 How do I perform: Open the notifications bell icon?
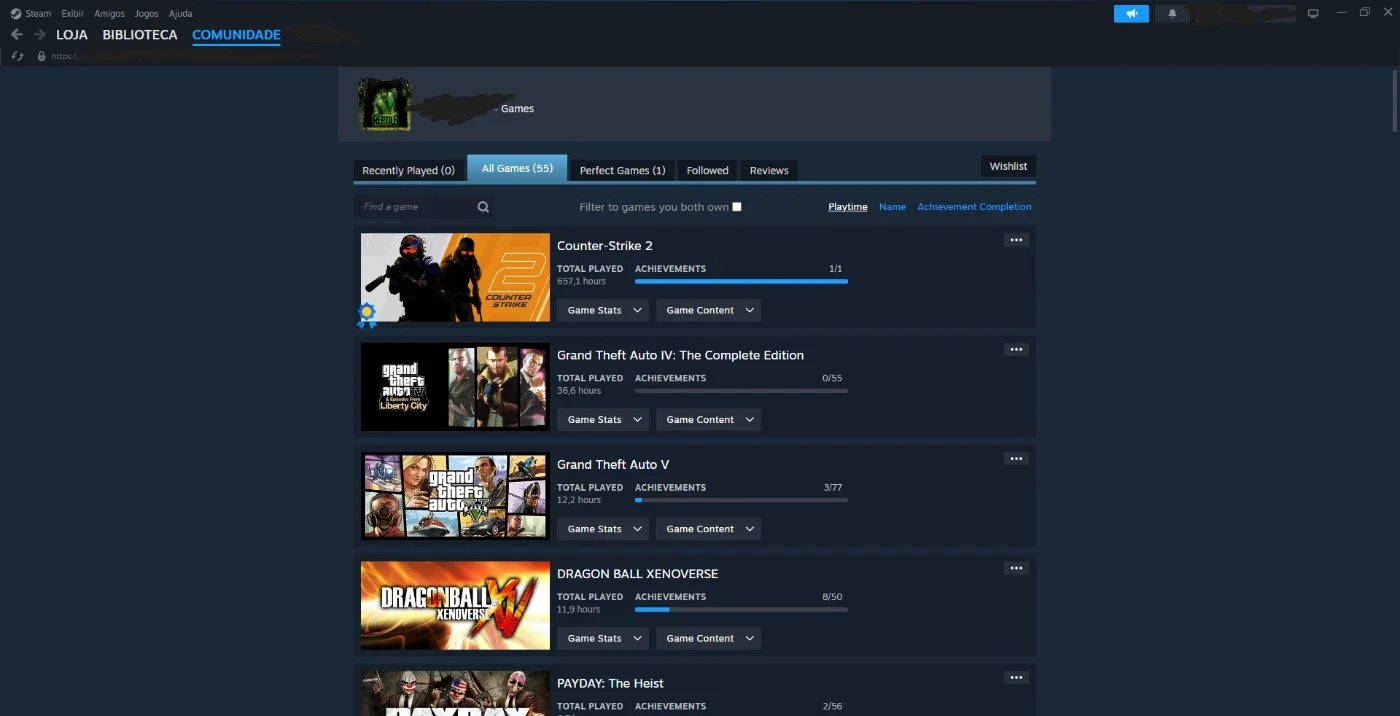click(x=1172, y=13)
